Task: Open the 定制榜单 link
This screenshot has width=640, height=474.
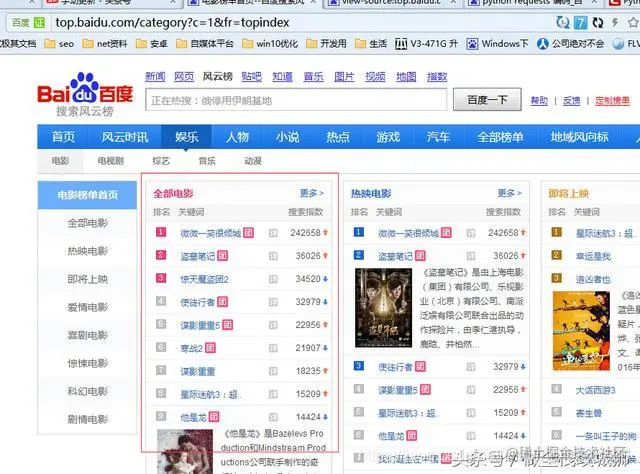Action: pos(612,100)
